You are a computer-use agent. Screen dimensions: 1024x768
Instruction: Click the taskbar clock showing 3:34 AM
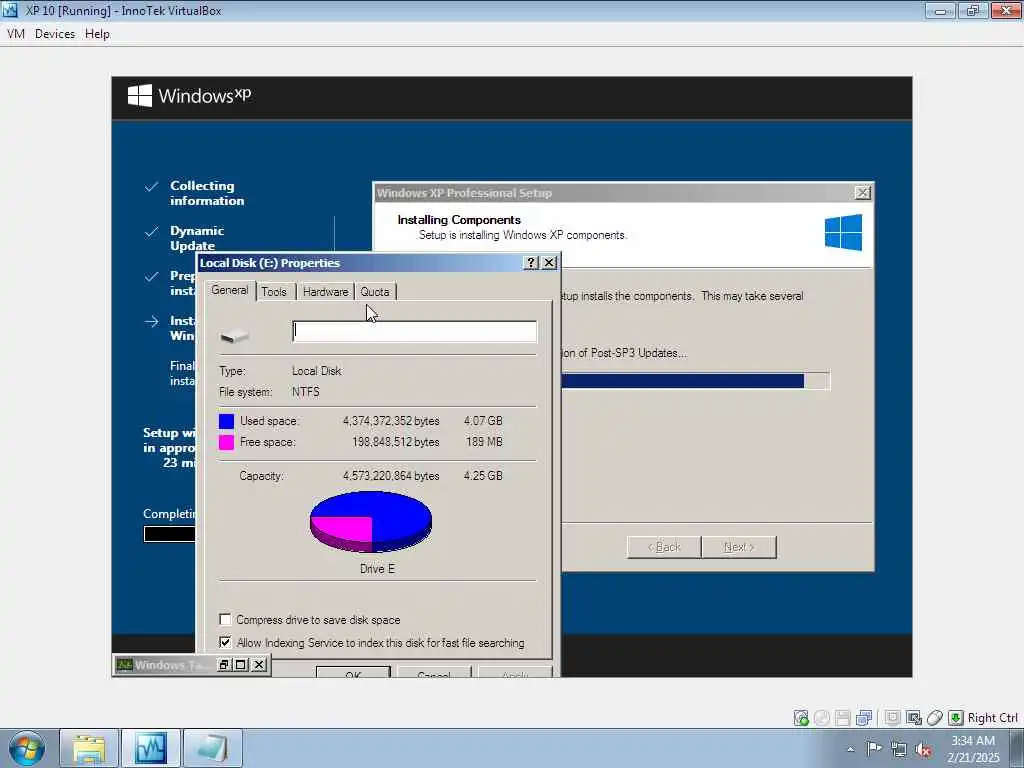point(973,748)
